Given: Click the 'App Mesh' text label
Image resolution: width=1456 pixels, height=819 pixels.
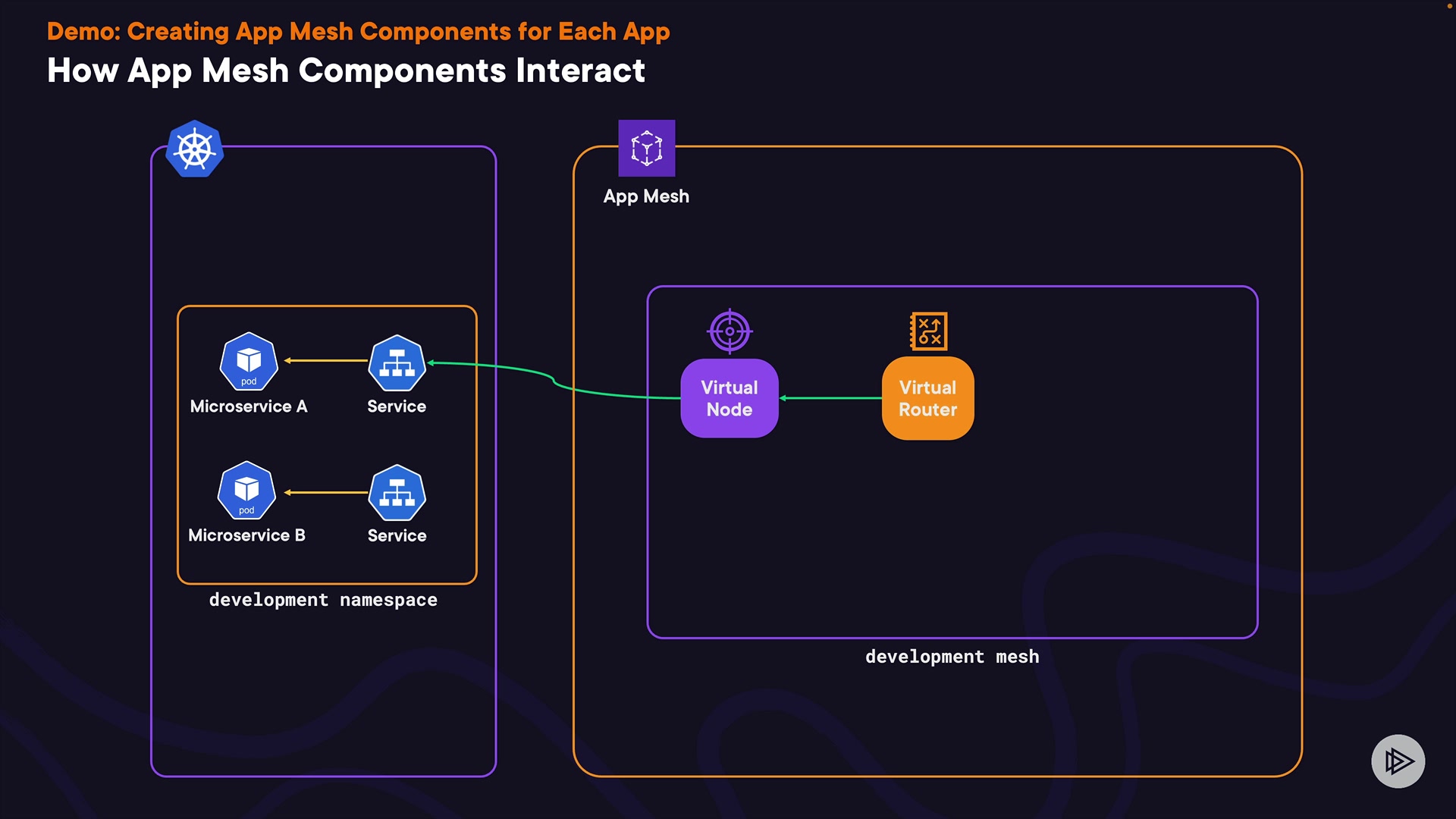Looking at the screenshot, I should point(646,196).
